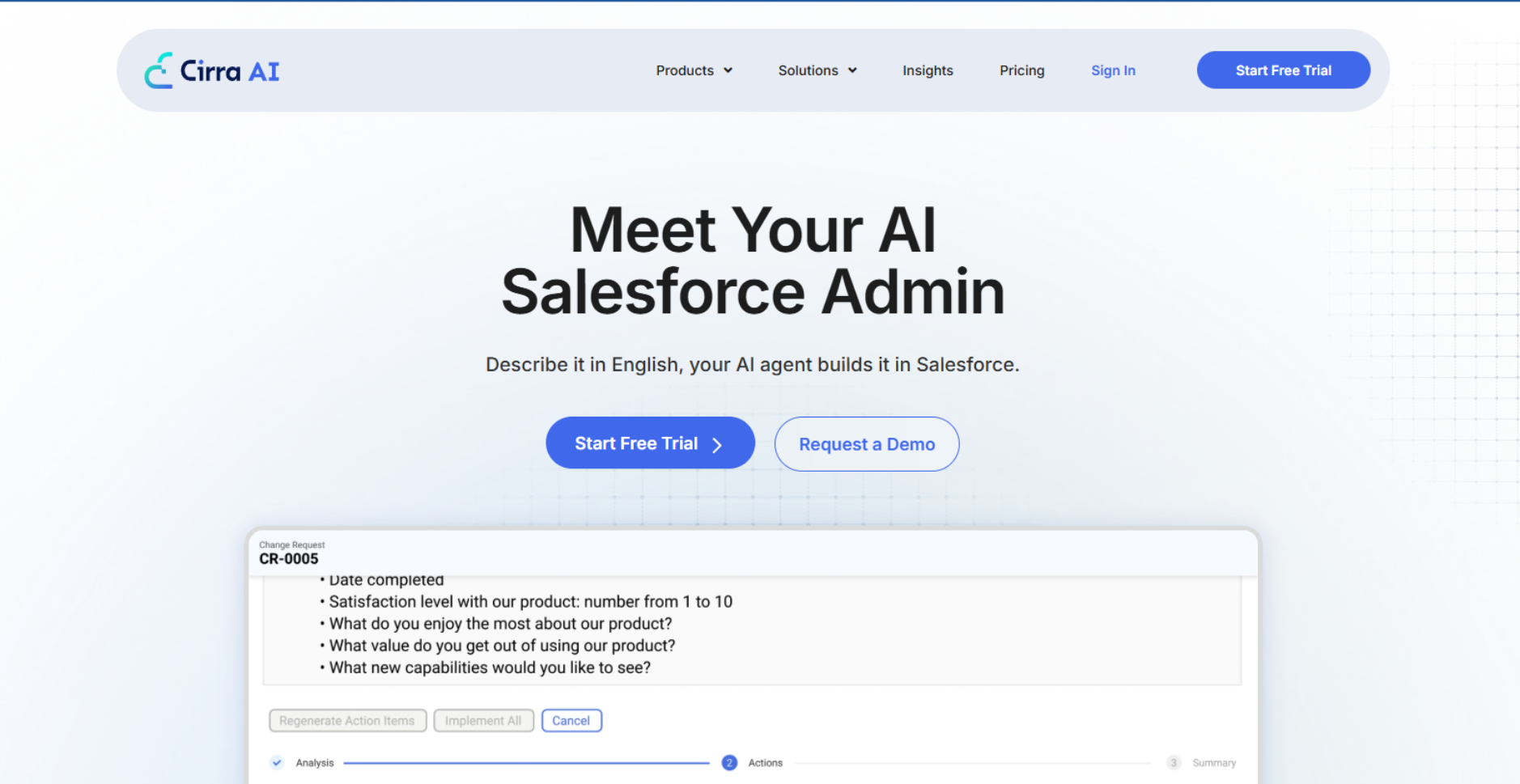Click the Implement All button
Image resolution: width=1520 pixels, height=784 pixels.
pos(483,721)
